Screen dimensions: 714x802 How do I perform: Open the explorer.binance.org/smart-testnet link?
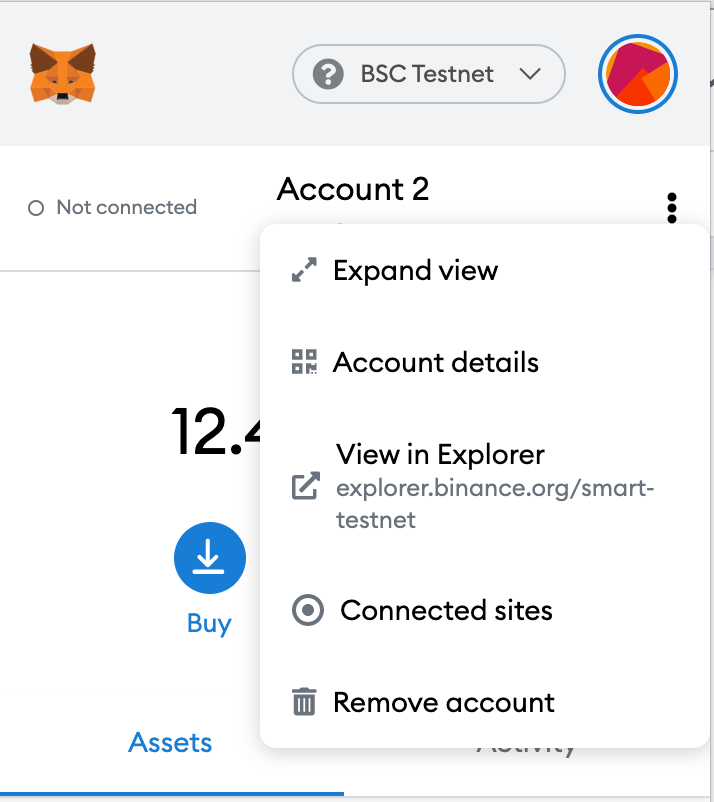[494, 504]
